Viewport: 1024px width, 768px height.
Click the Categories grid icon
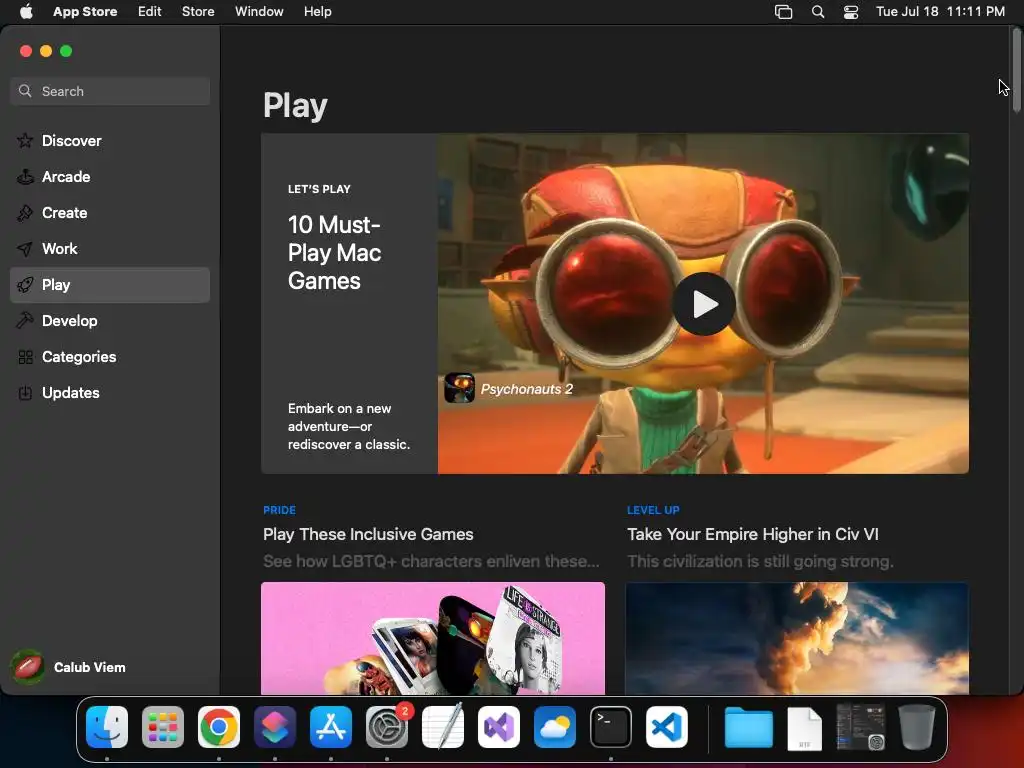tap(25, 357)
